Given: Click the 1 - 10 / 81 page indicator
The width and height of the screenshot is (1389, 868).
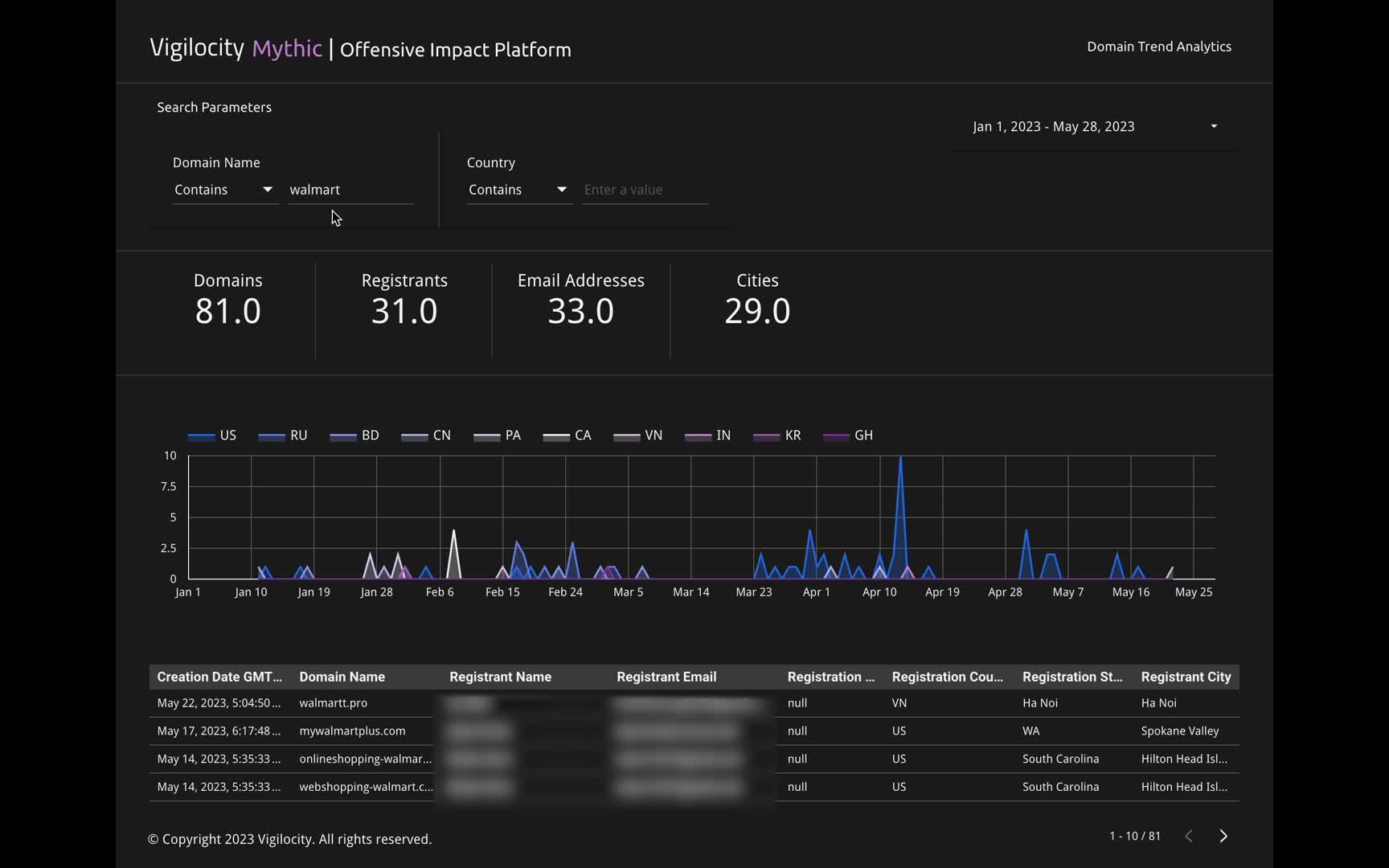Looking at the screenshot, I should (1135, 837).
